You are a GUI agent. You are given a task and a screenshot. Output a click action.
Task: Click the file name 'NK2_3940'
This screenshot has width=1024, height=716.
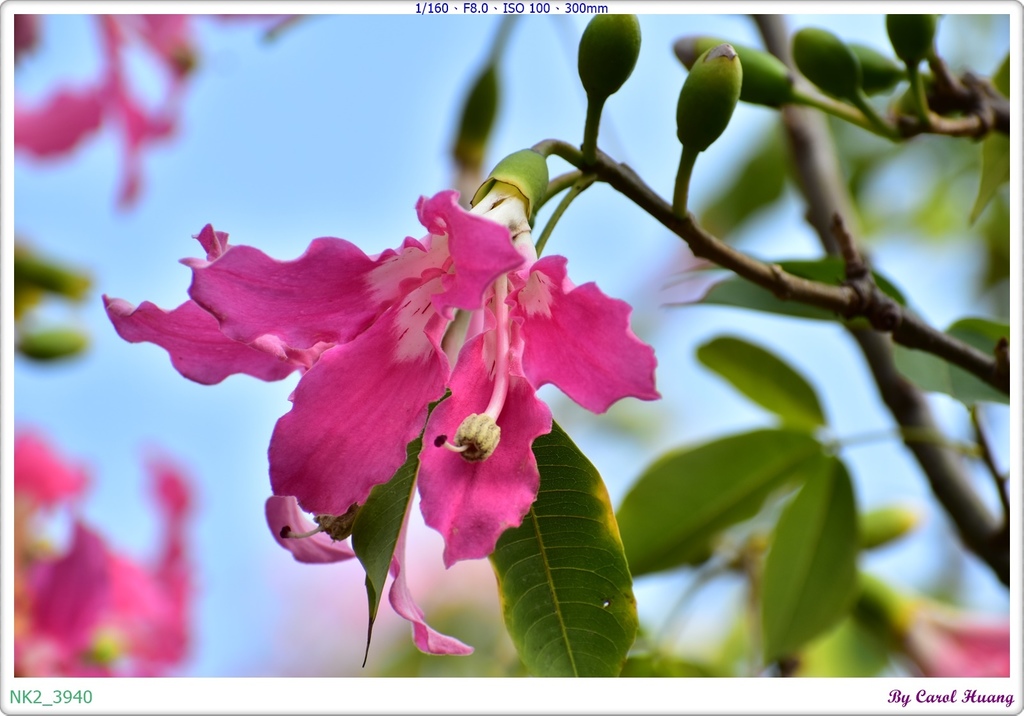(51, 697)
